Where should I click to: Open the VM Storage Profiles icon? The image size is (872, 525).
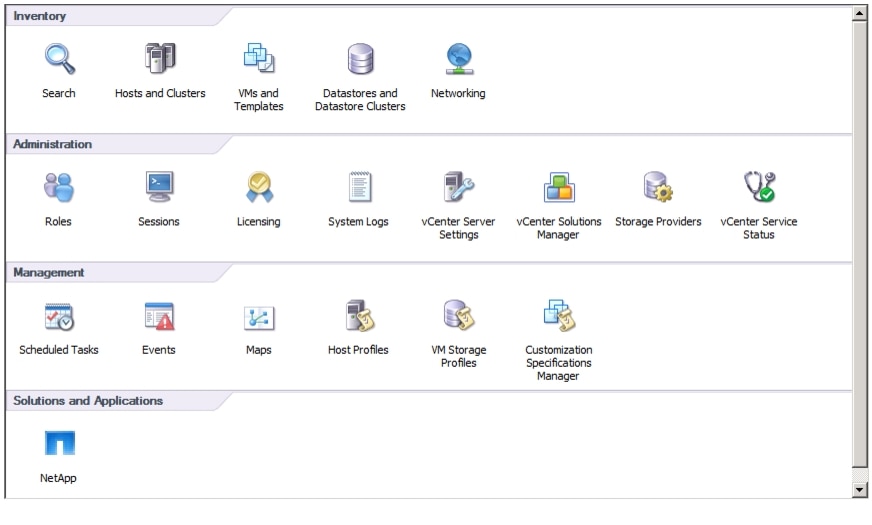(x=459, y=315)
